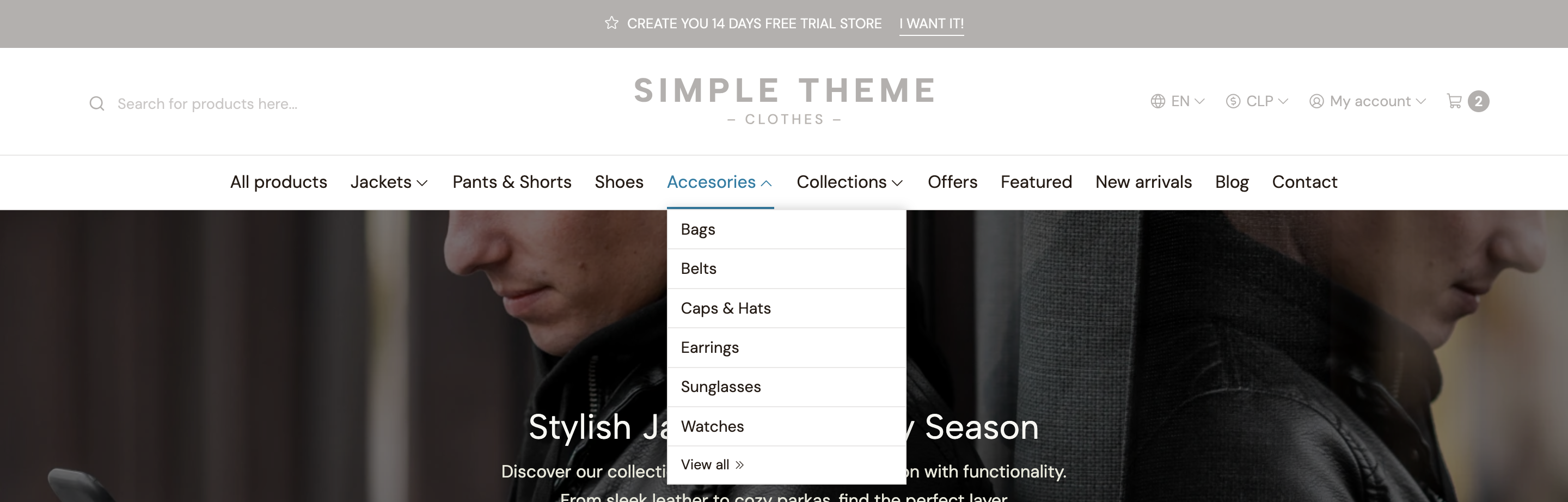Screen dimensions: 1568x502
Task: Click the star icon in promo banner
Action: pyautogui.click(x=611, y=23)
